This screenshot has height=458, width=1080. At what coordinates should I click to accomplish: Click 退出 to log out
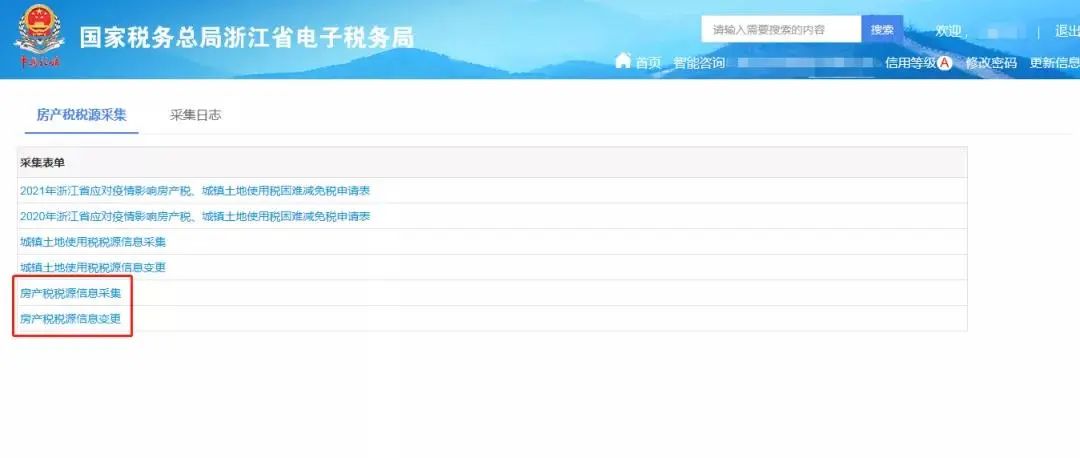(1067, 31)
